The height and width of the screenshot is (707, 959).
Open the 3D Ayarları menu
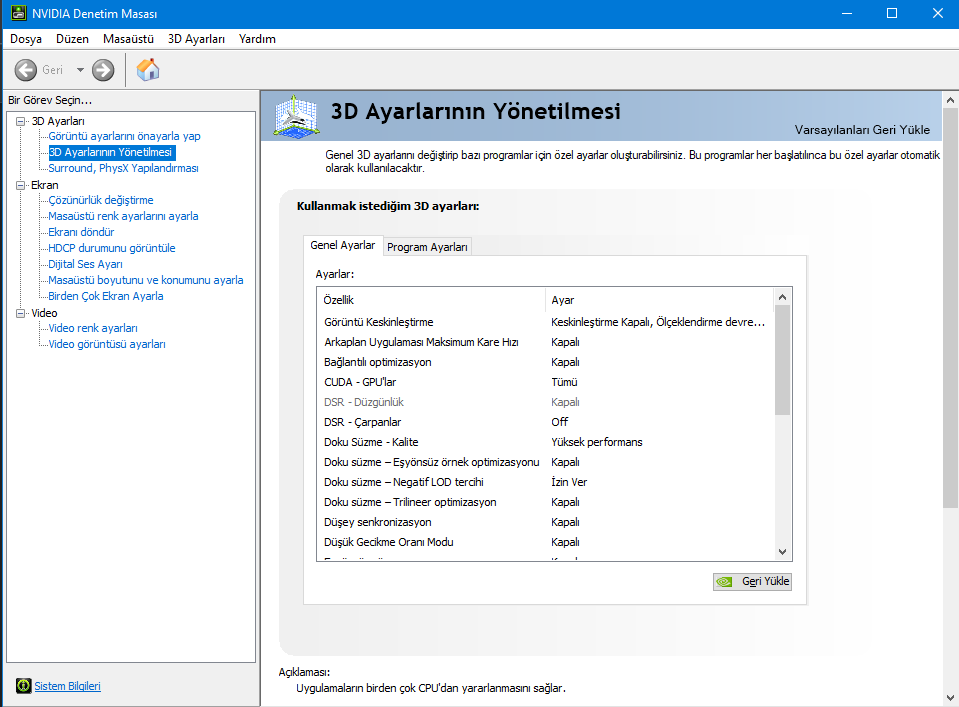[x=196, y=39]
